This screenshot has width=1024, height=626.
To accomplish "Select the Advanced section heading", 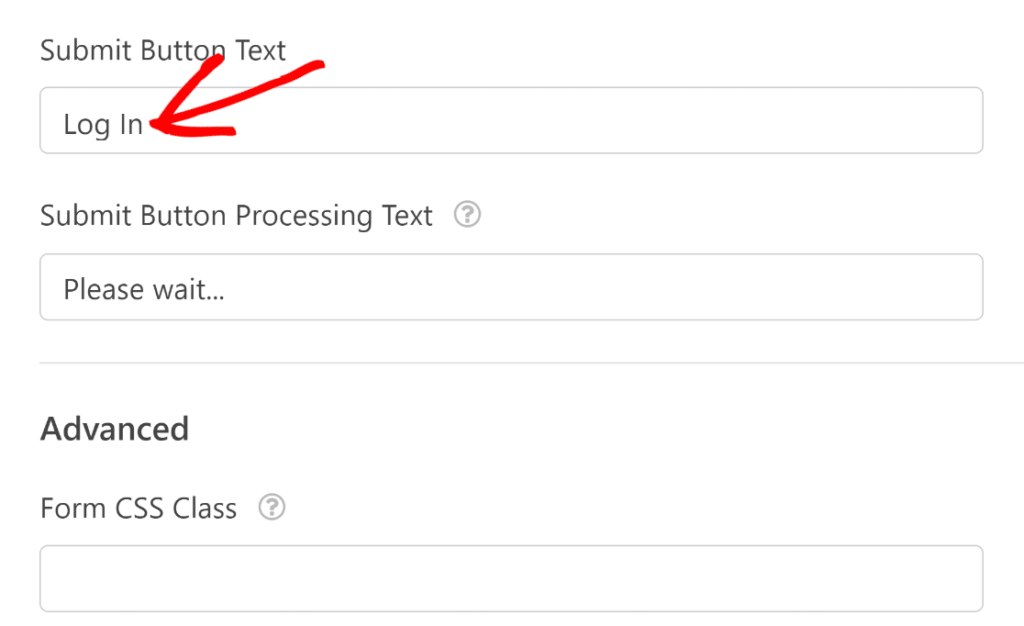I will click(114, 429).
